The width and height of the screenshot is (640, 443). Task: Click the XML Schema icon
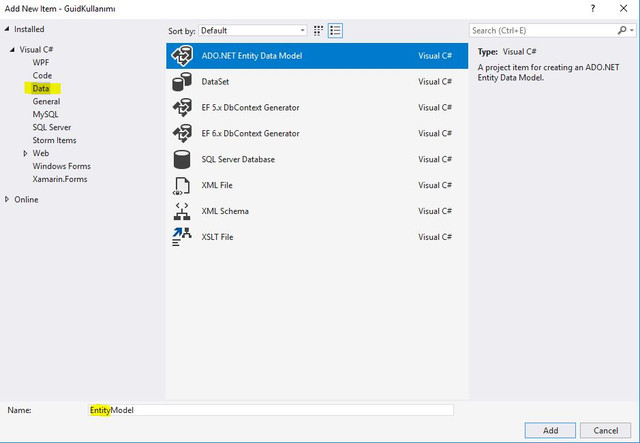click(x=182, y=211)
